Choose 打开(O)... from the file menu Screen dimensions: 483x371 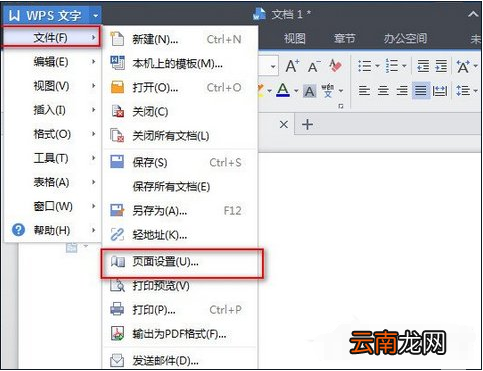click(180, 88)
